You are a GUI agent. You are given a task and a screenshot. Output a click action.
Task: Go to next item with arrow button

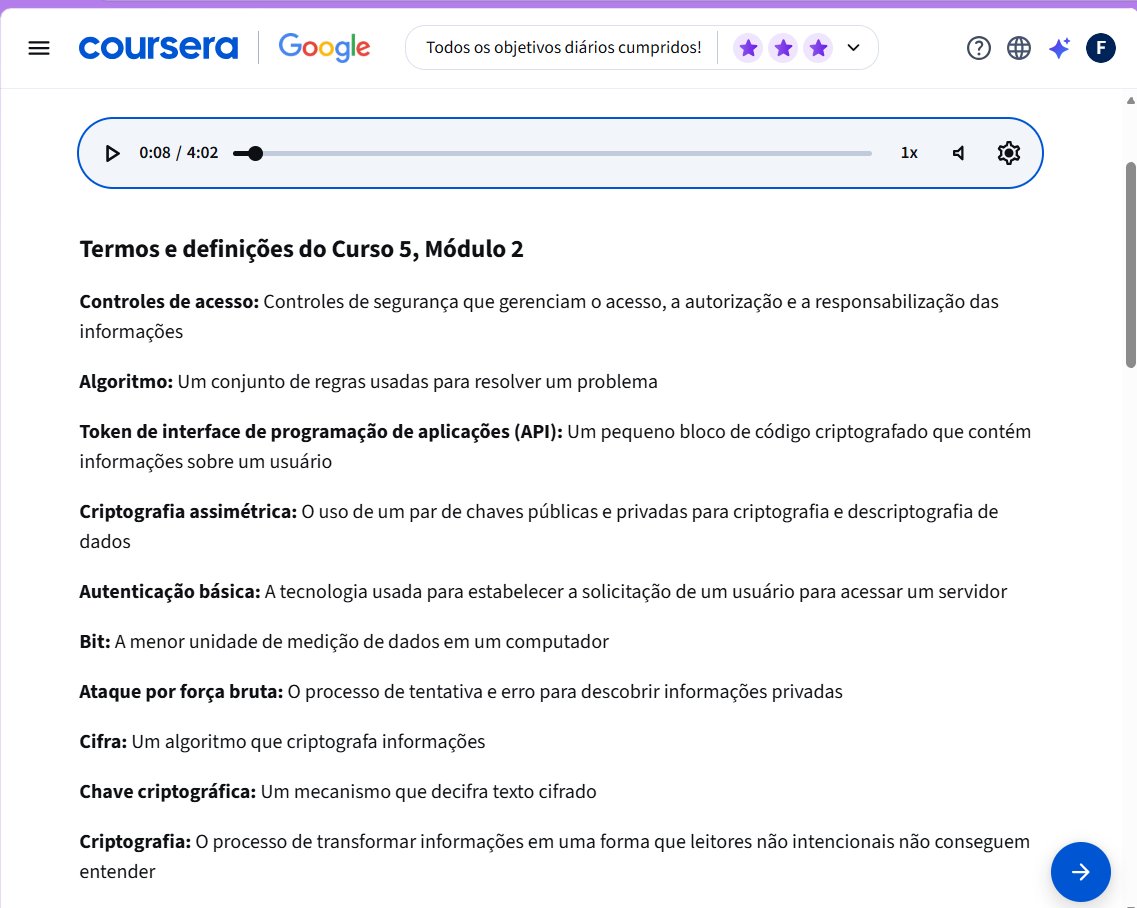(x=1080, y=872)
